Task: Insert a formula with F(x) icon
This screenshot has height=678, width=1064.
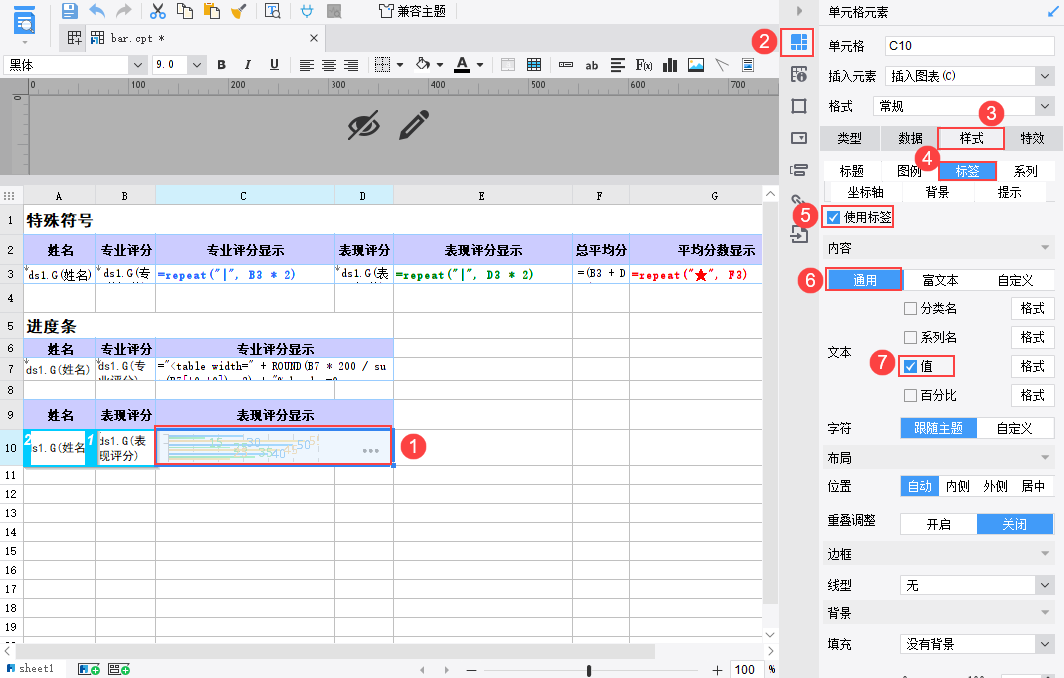Action: pos(644,65)
